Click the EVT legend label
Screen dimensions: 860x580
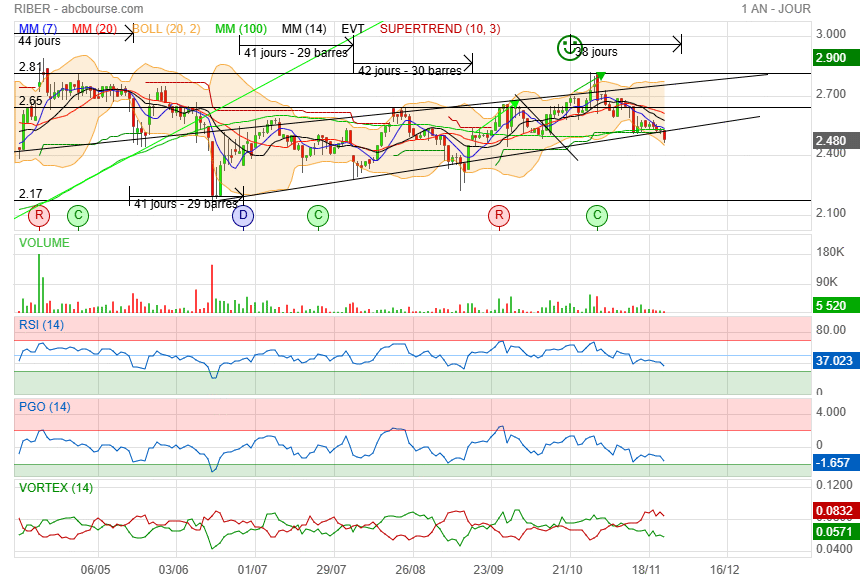(x=352, y=28)
